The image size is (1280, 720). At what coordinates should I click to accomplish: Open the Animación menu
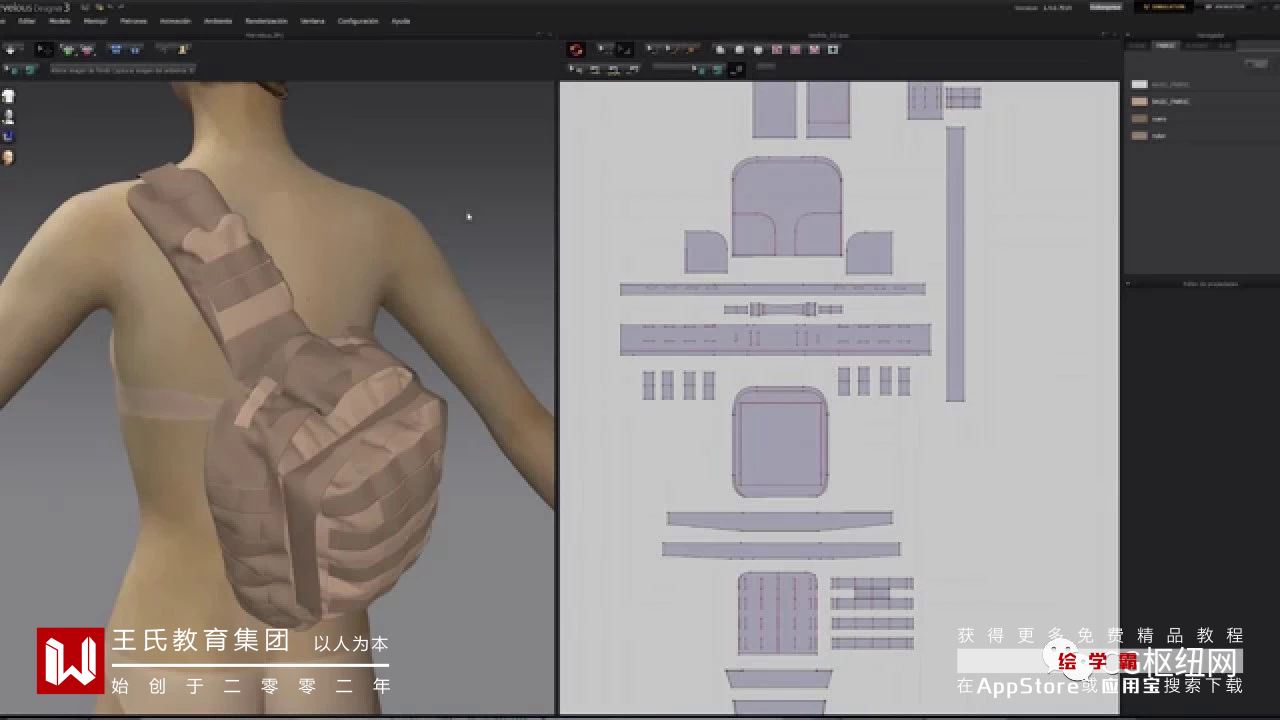point(175,20)
